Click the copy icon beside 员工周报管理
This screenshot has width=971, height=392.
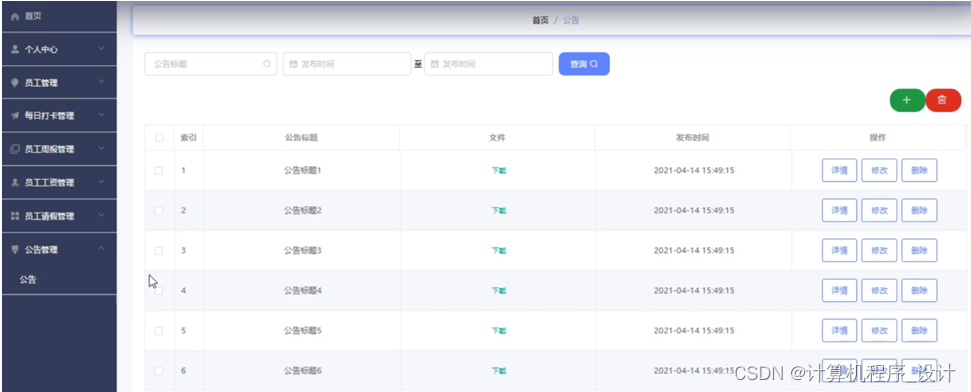click(x=15, y=149)
